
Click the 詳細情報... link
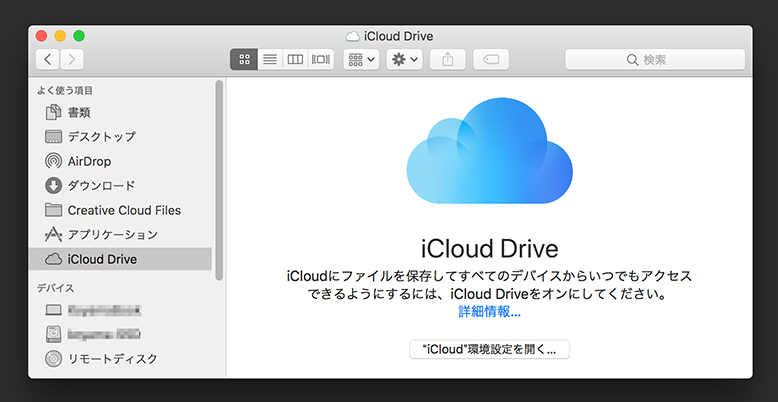coord(489,312)
